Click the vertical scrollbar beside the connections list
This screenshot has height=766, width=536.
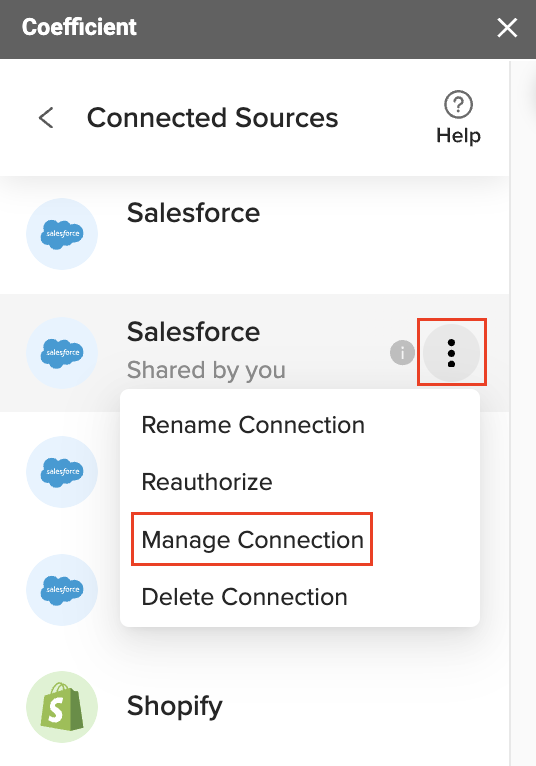(511, 412)
